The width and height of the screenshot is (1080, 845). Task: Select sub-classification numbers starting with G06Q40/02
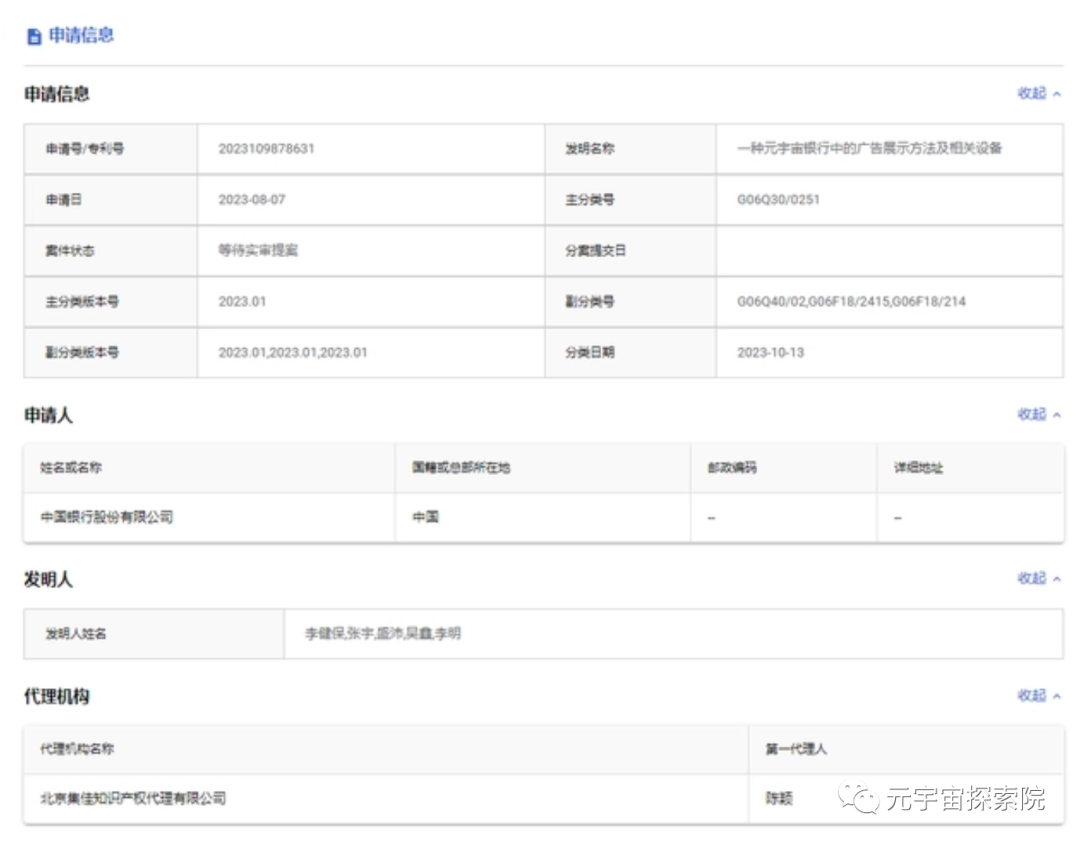point(851,302)
